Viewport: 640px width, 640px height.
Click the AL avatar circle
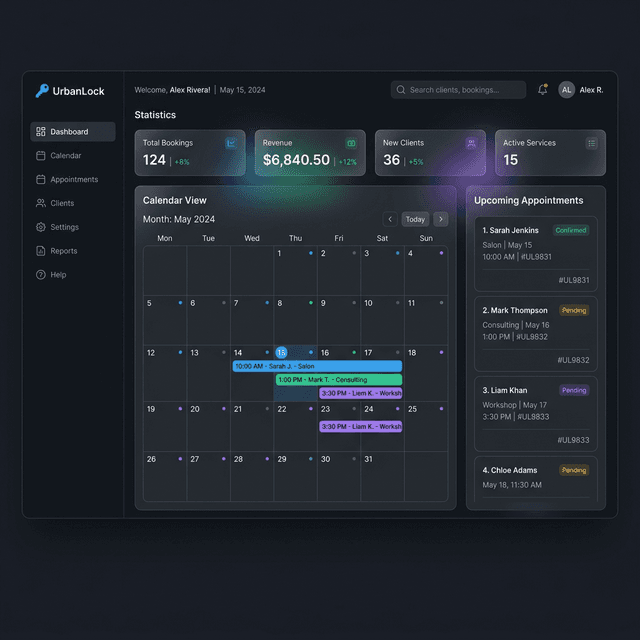coord(567,90)
